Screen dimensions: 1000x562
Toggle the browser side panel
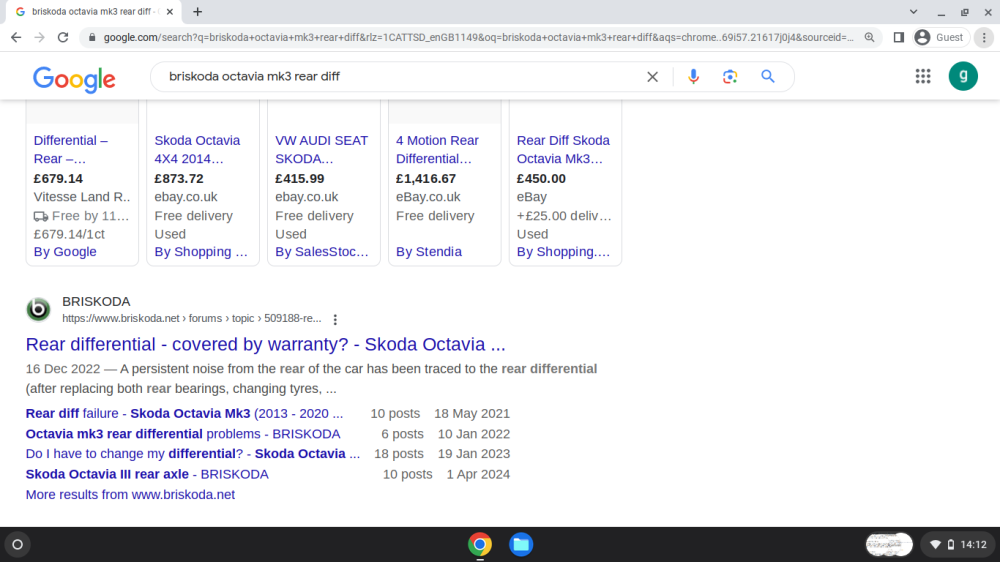click(899, 38)
